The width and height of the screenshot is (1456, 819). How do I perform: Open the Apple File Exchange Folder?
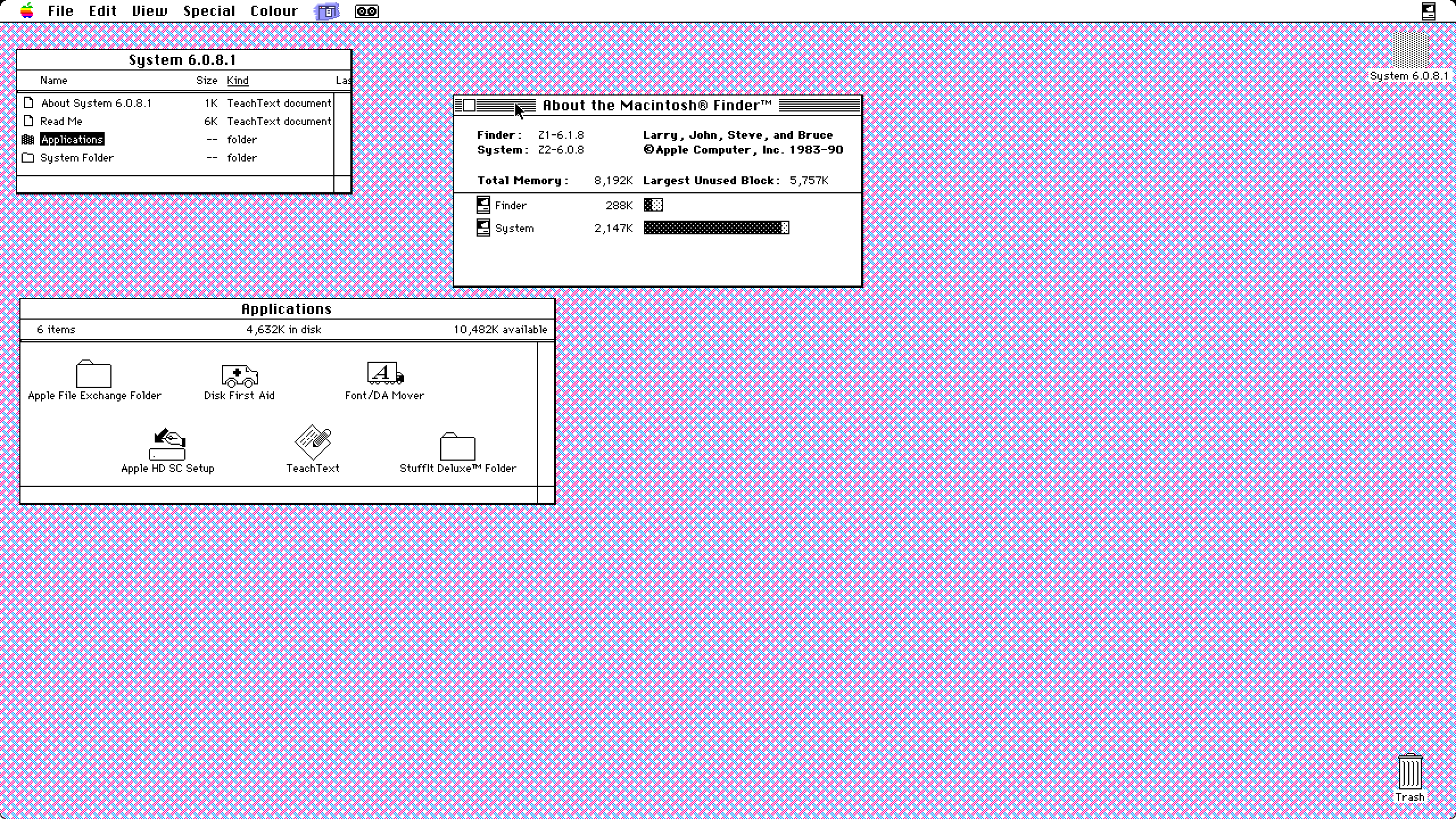click(93, 375)
